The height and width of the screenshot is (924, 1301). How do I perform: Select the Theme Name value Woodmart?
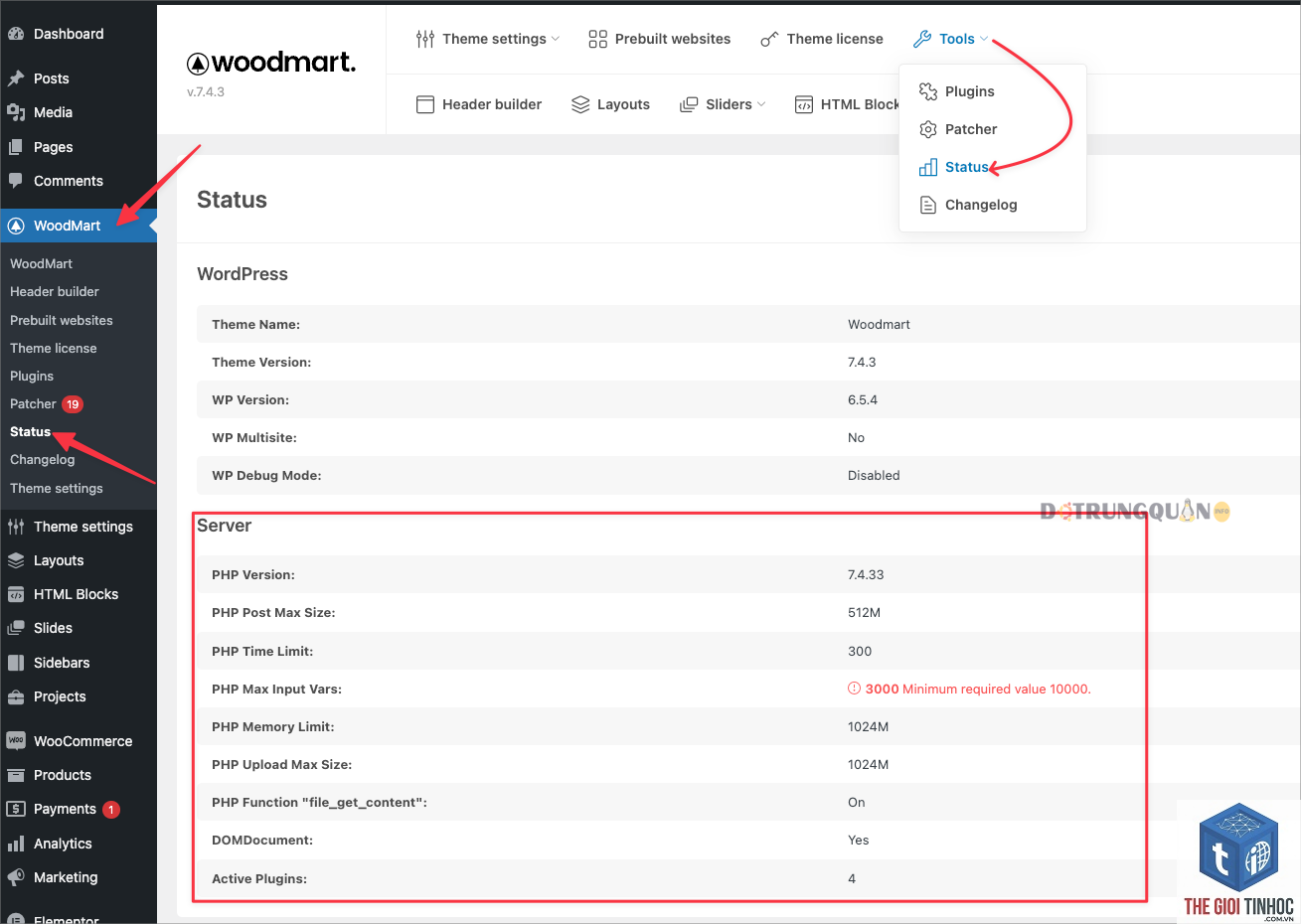[879, 324]
